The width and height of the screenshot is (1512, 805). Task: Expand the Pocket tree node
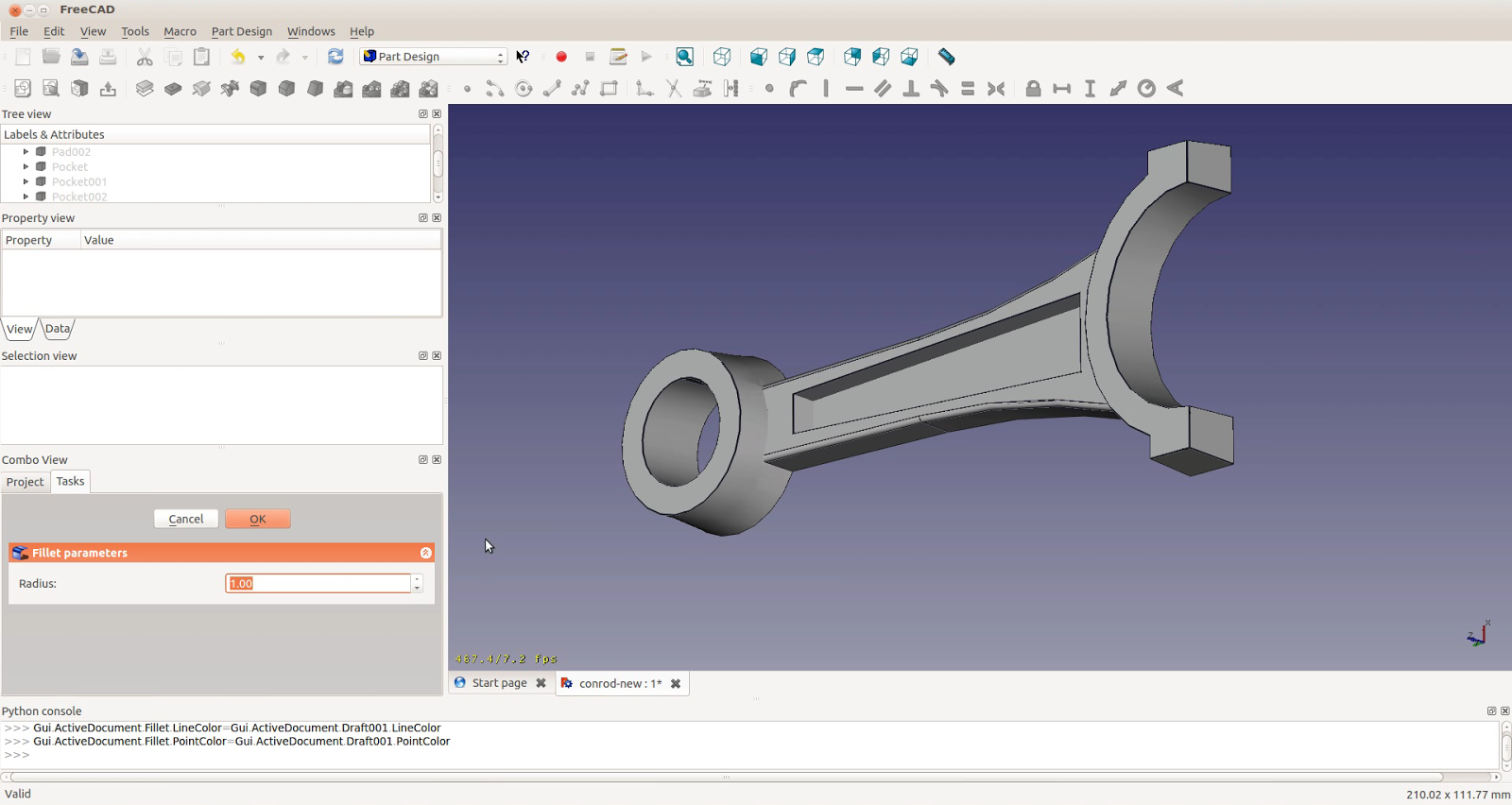26,166
